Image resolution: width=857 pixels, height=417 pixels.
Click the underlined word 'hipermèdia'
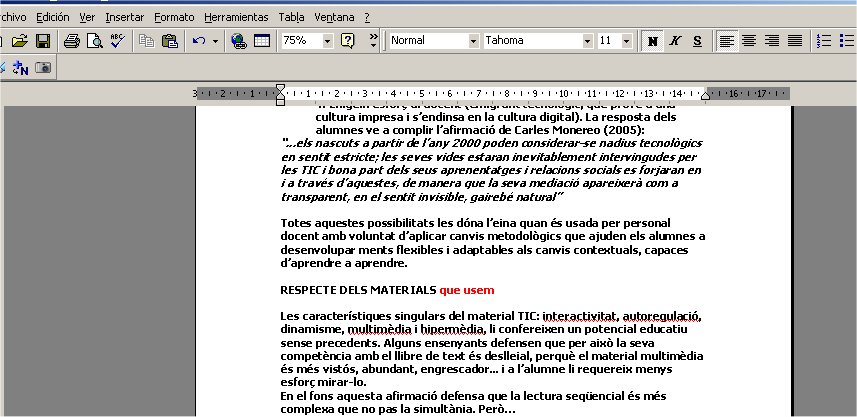[x=453, y=330]
